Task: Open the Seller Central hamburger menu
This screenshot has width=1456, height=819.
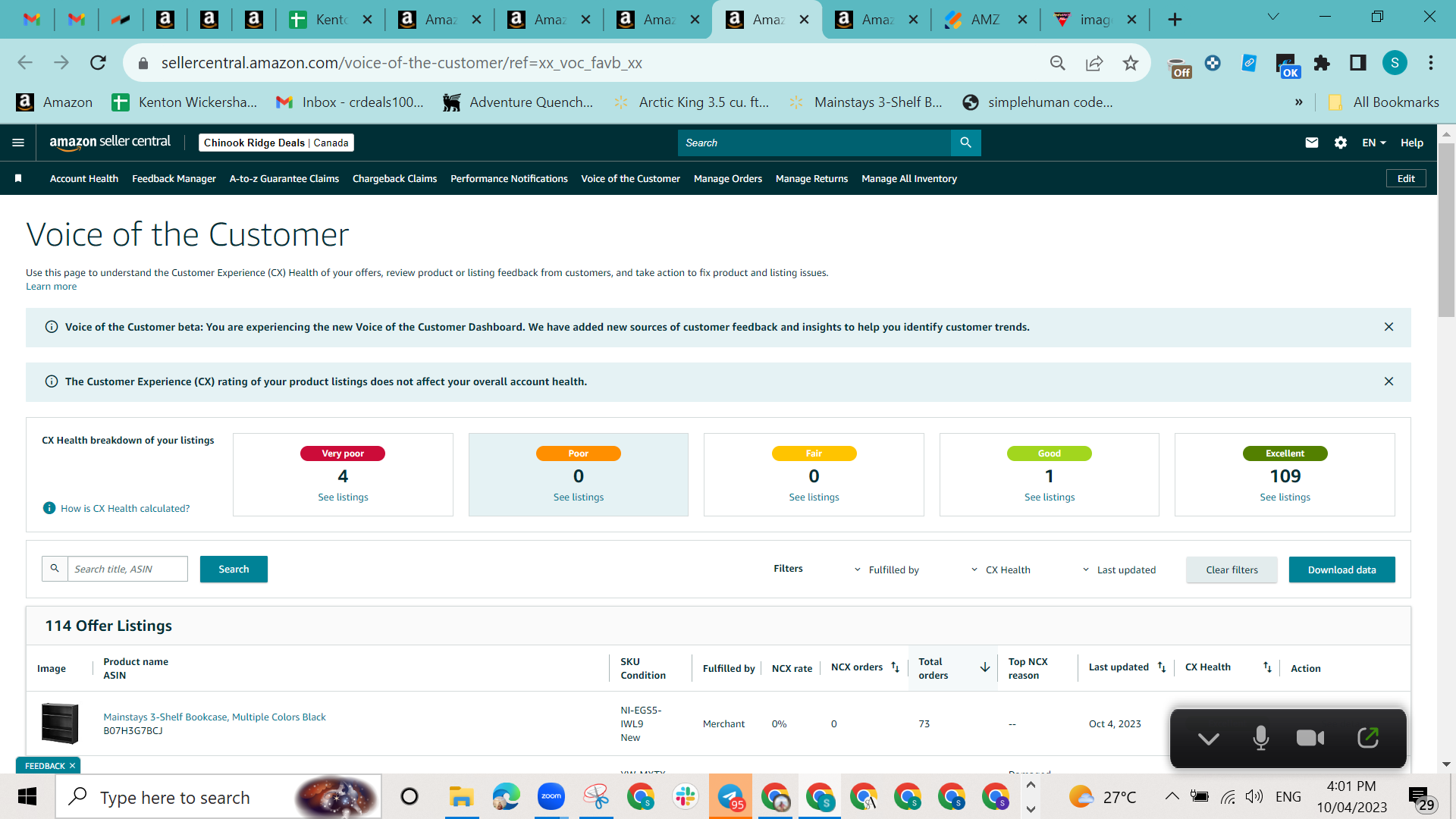Action: click(x=18, y=143)
